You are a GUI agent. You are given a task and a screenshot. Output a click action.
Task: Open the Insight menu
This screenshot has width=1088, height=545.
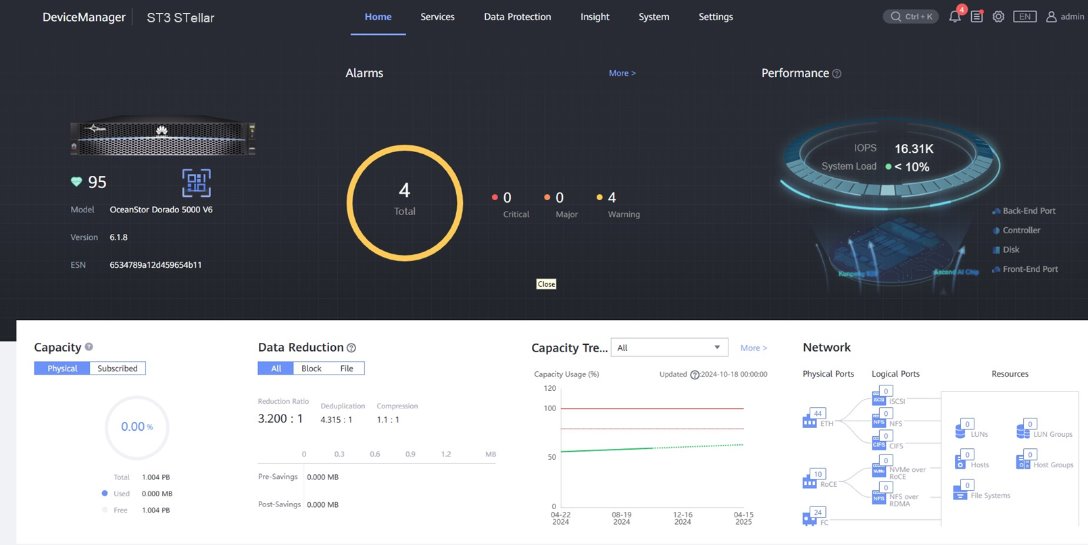595,17
